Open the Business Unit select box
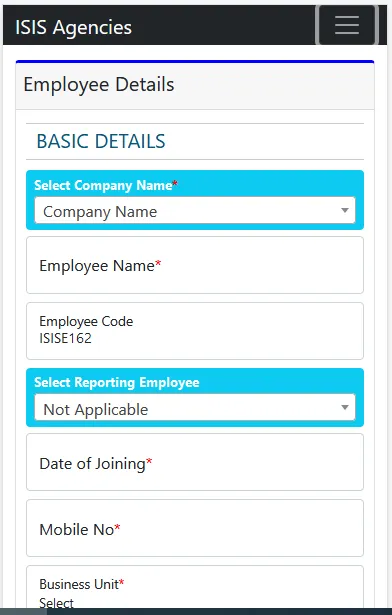This screenshot has height=615, width=392. click(x=195, y=590)
